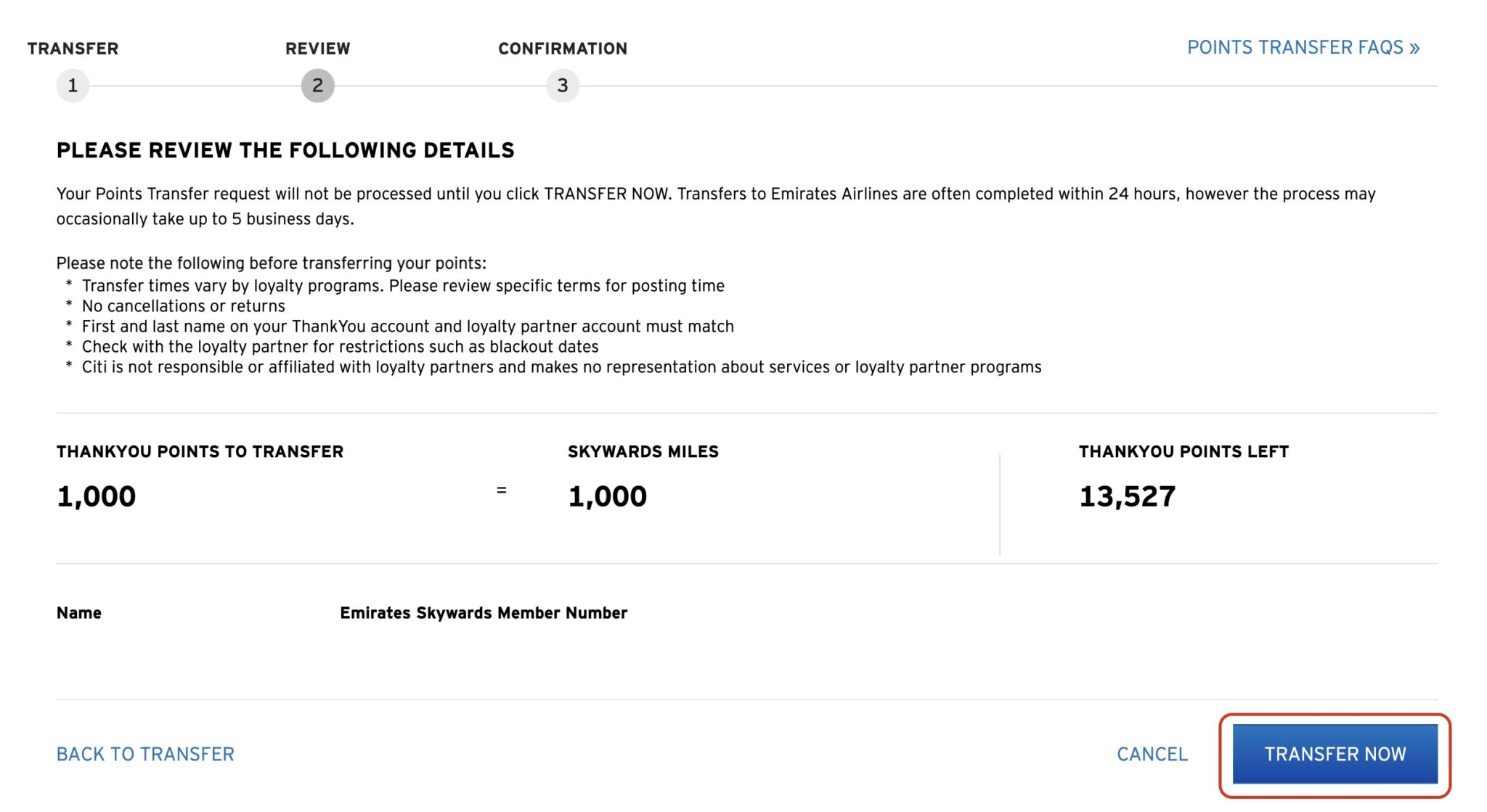Click the progress line between steps 1 and 2
The width and height of the screenshot is (1487, 812).
point(196,85)
